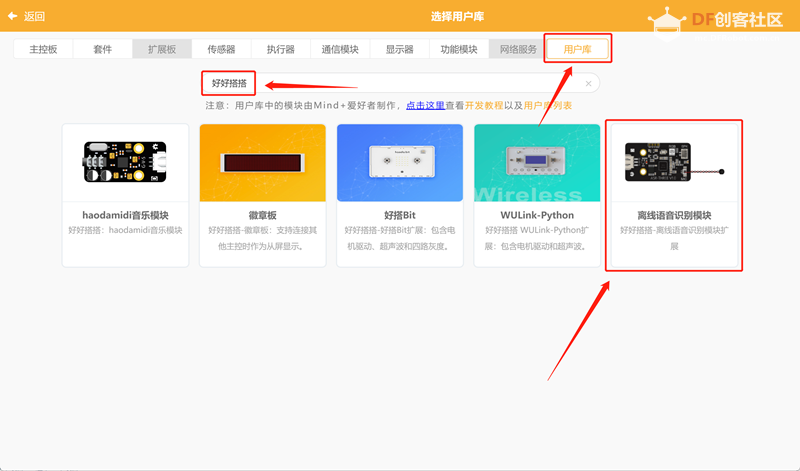Select the 功能模块 tab
Viewport: 800px width, 471px height.
(459, 49)
